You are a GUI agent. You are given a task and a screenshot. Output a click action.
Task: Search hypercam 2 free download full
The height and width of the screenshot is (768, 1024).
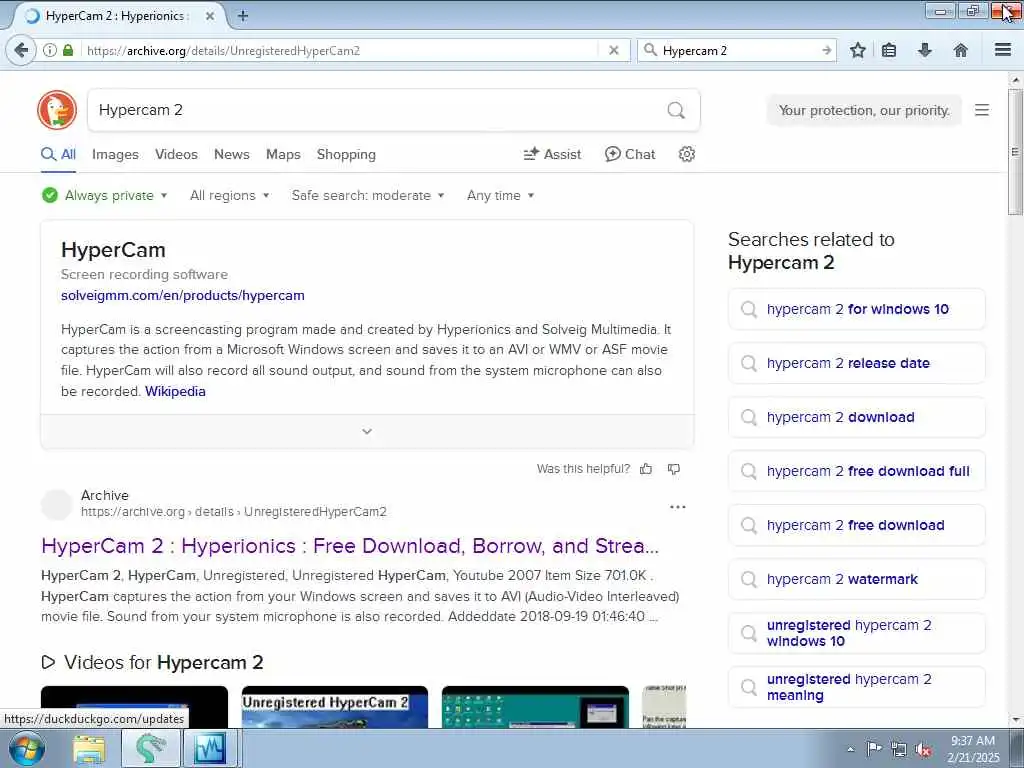tap(857, 471)
